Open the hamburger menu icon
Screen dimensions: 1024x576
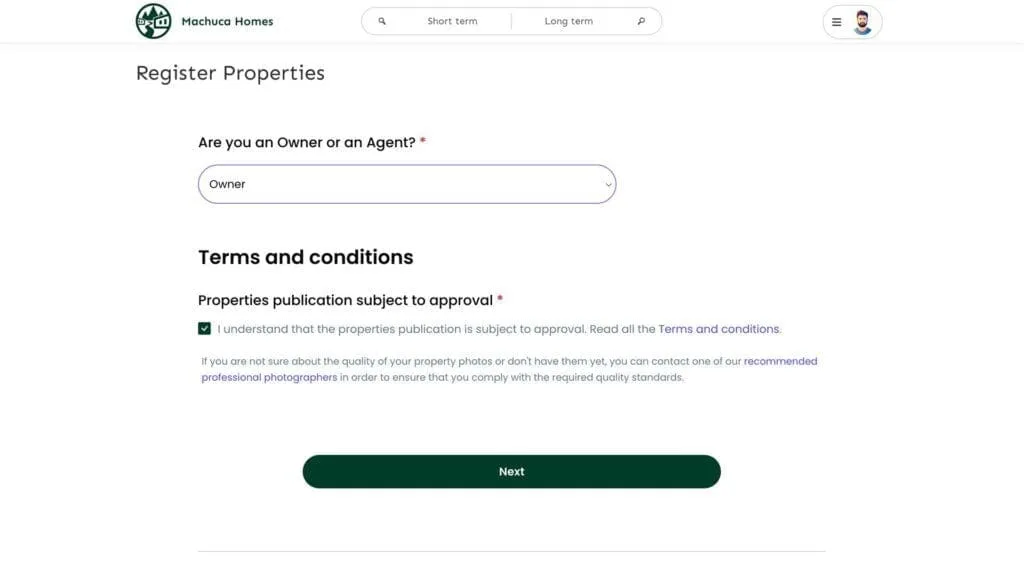tap(837, 22)
